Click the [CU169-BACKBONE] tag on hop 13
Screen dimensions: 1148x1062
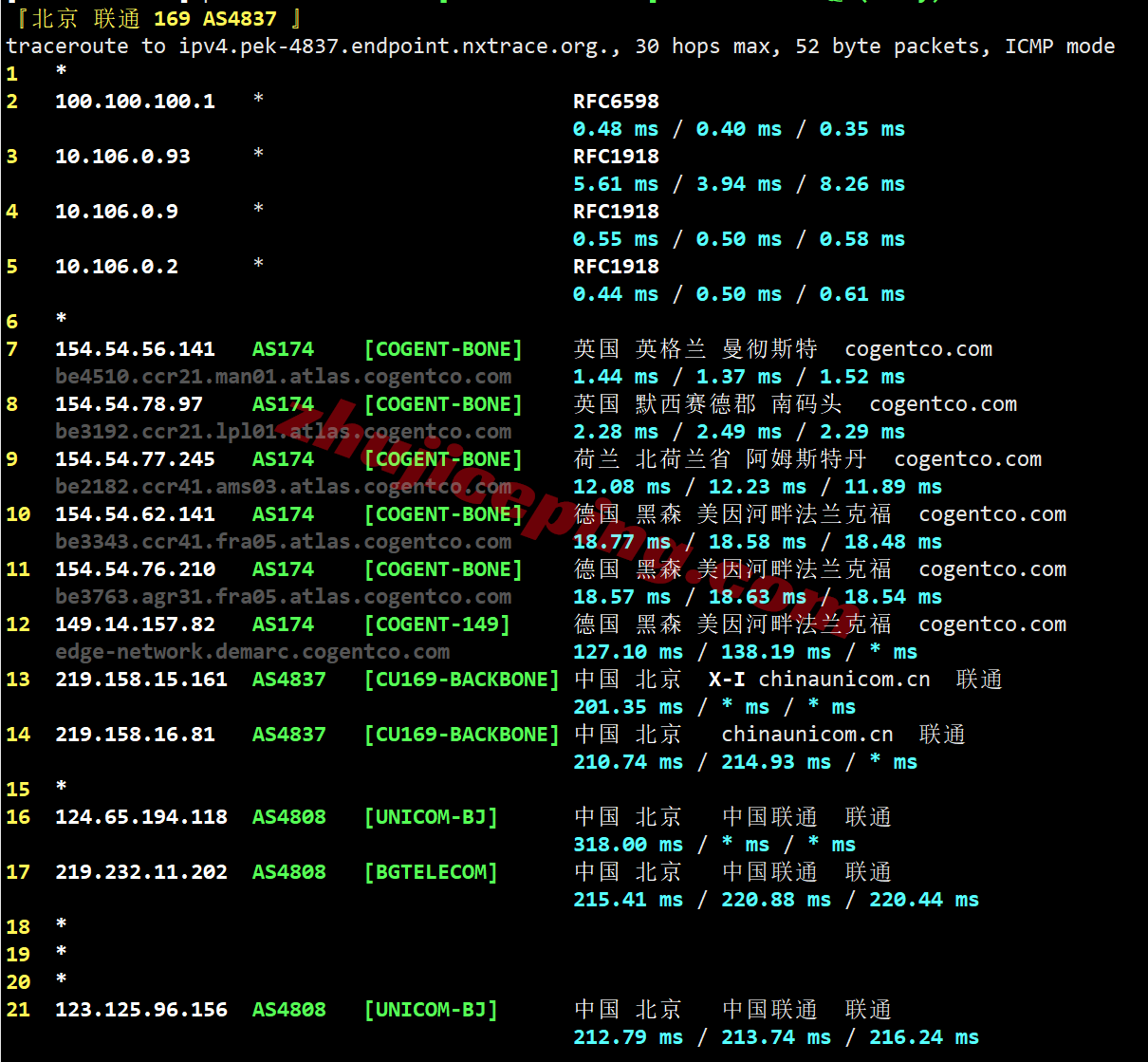coord(462,680)
